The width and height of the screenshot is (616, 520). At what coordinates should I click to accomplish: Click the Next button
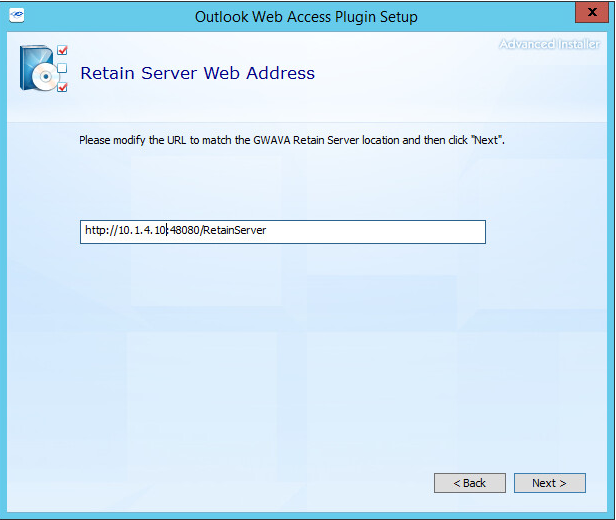549,483
